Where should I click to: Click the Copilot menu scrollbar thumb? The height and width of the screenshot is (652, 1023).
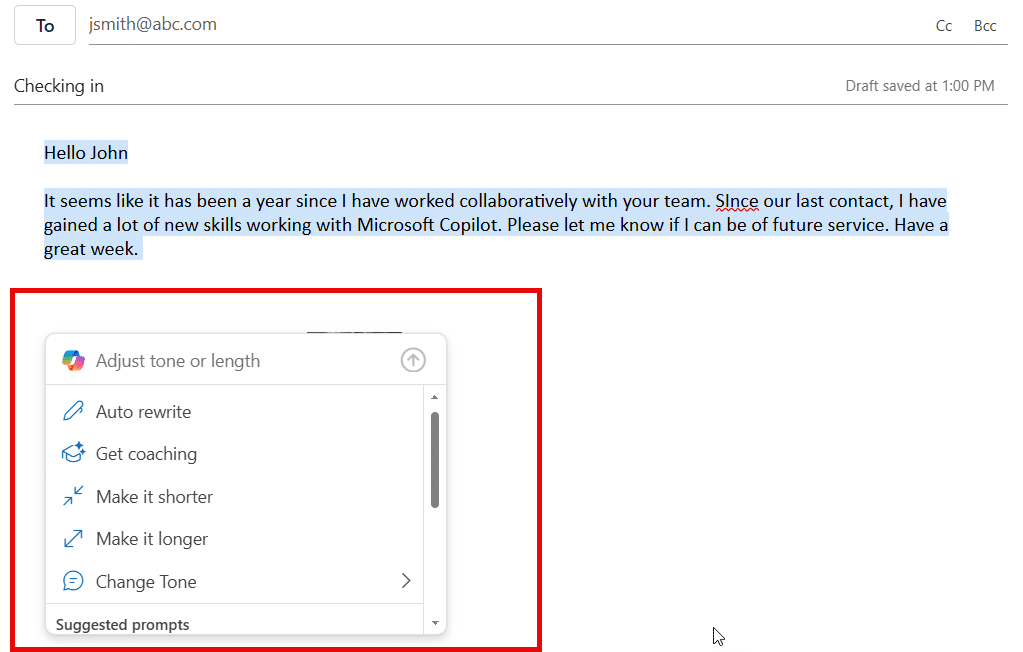[435, 459]
